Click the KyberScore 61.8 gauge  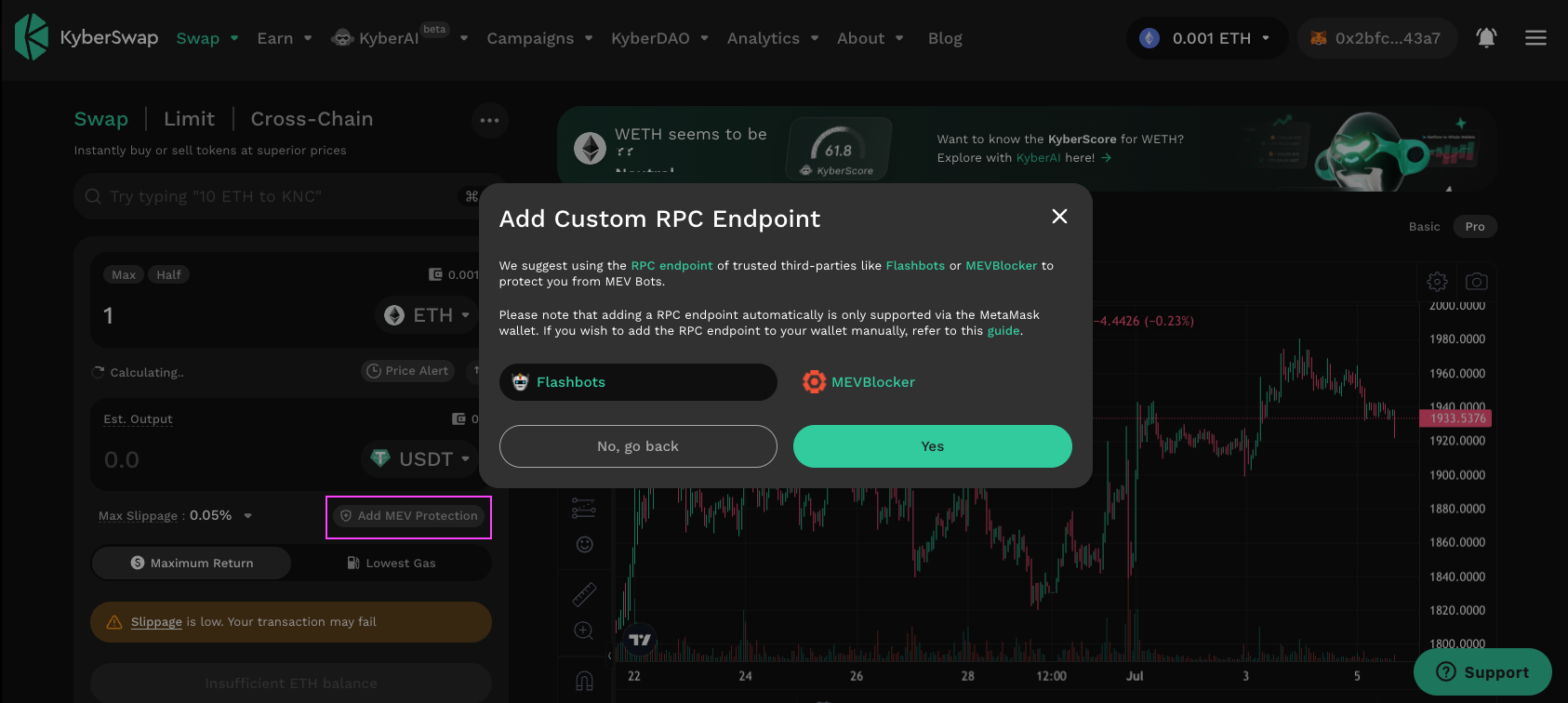click(839, 149)
